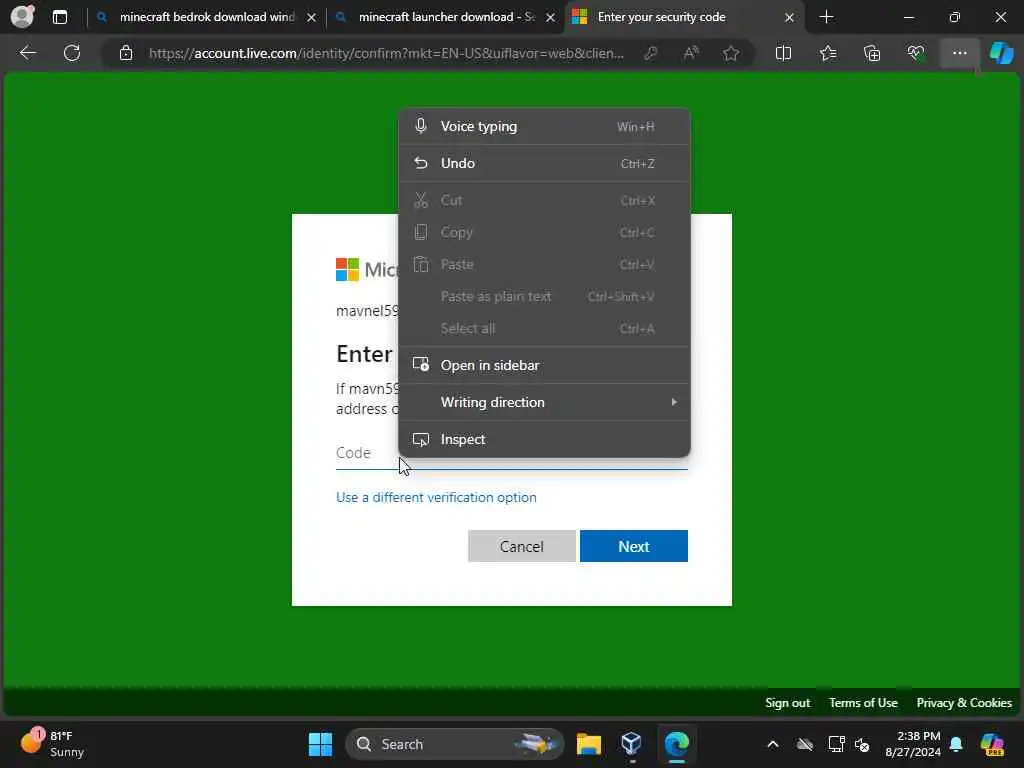Open a new tab with the plus button

pos(826,17)
